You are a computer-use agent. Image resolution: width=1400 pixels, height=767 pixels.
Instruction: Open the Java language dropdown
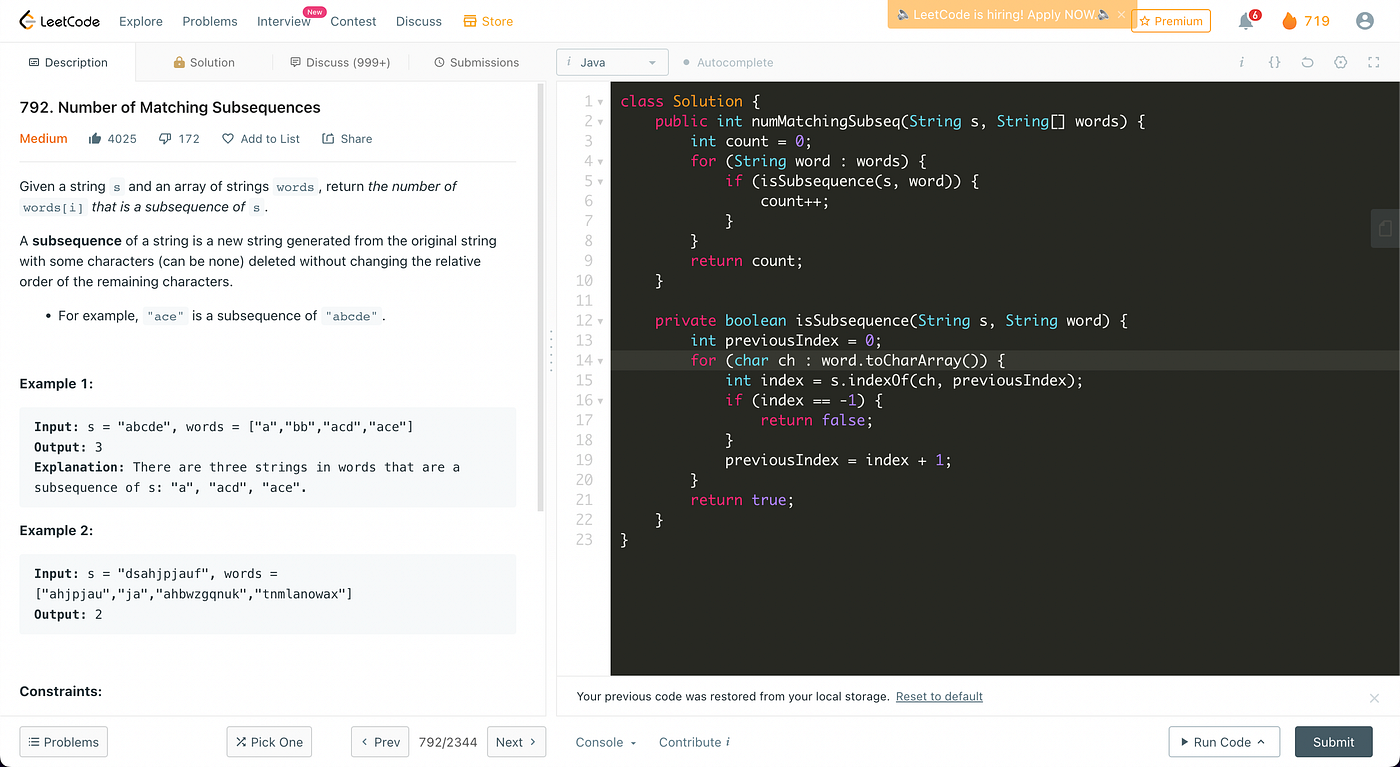click(x=612, y=62)
